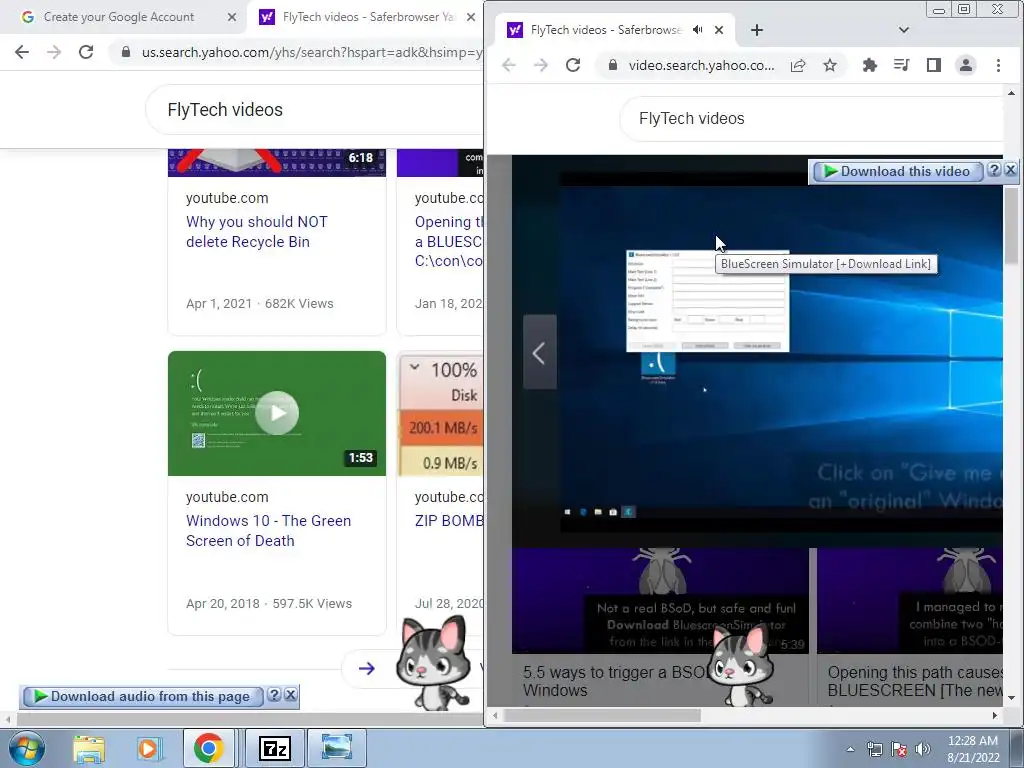Click the vertical scrollbar thumb beside the main video player

[x=1012, y=225]
